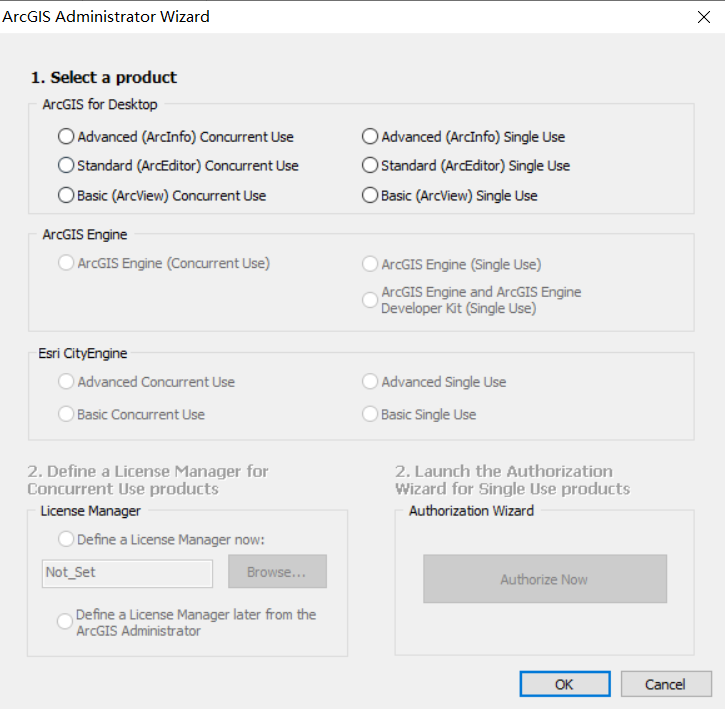Click the Not_Set license manager field
725x709 pixels.
point(127,573)
